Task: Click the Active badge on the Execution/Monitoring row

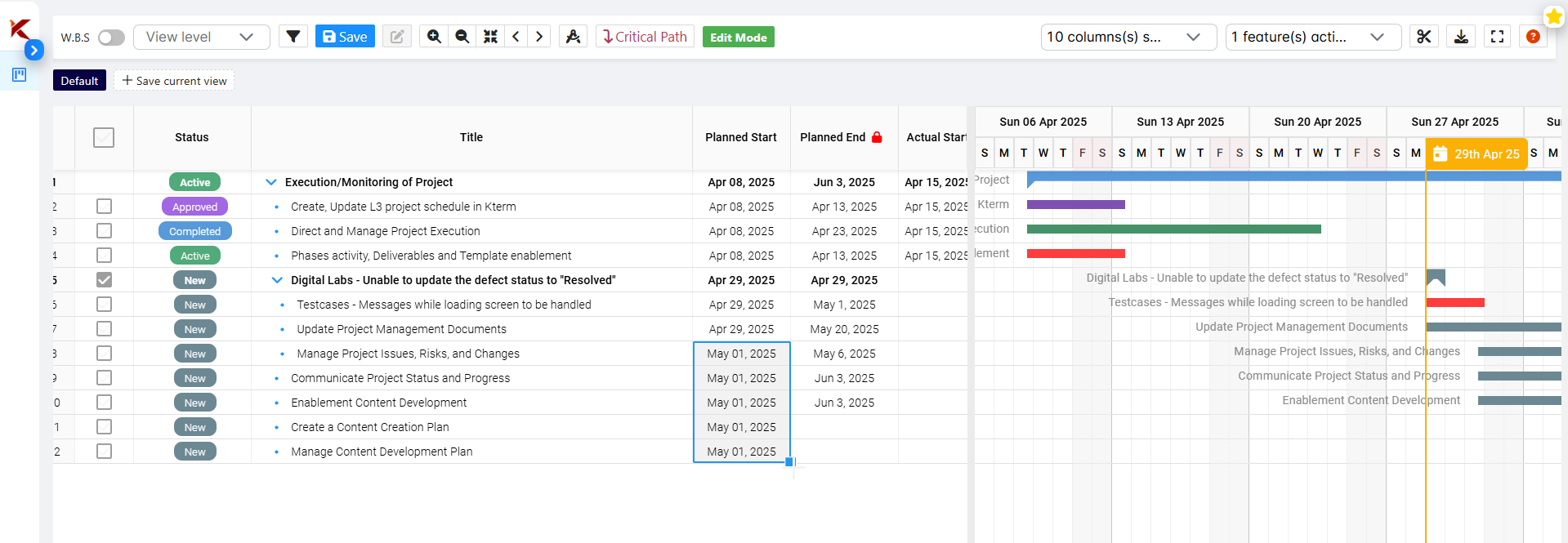Action: point(194,182)
